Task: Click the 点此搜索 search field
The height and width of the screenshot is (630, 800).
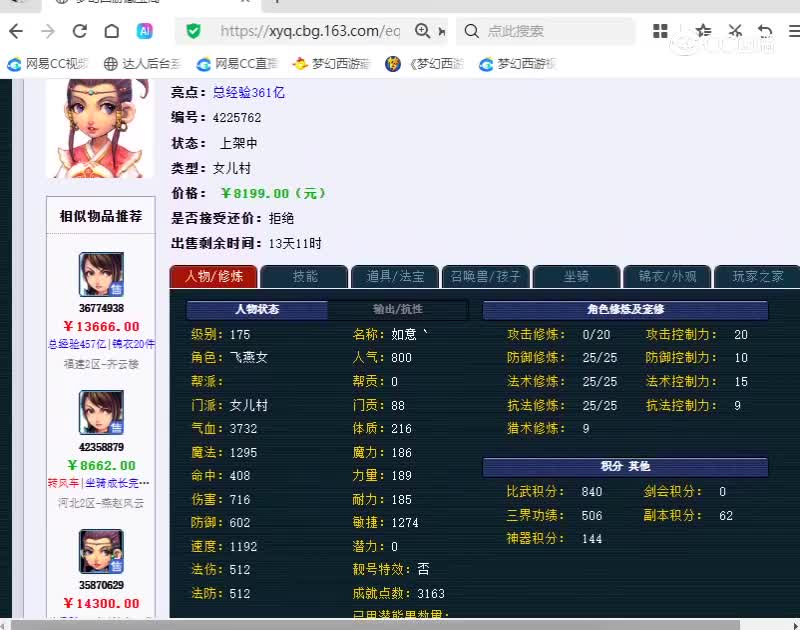Action: (546, 32)
